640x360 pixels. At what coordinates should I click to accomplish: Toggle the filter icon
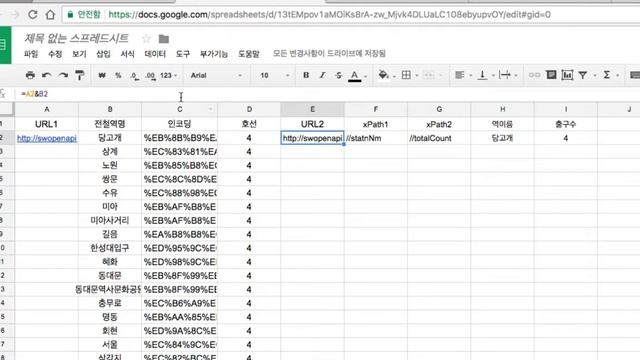point(583,75)
